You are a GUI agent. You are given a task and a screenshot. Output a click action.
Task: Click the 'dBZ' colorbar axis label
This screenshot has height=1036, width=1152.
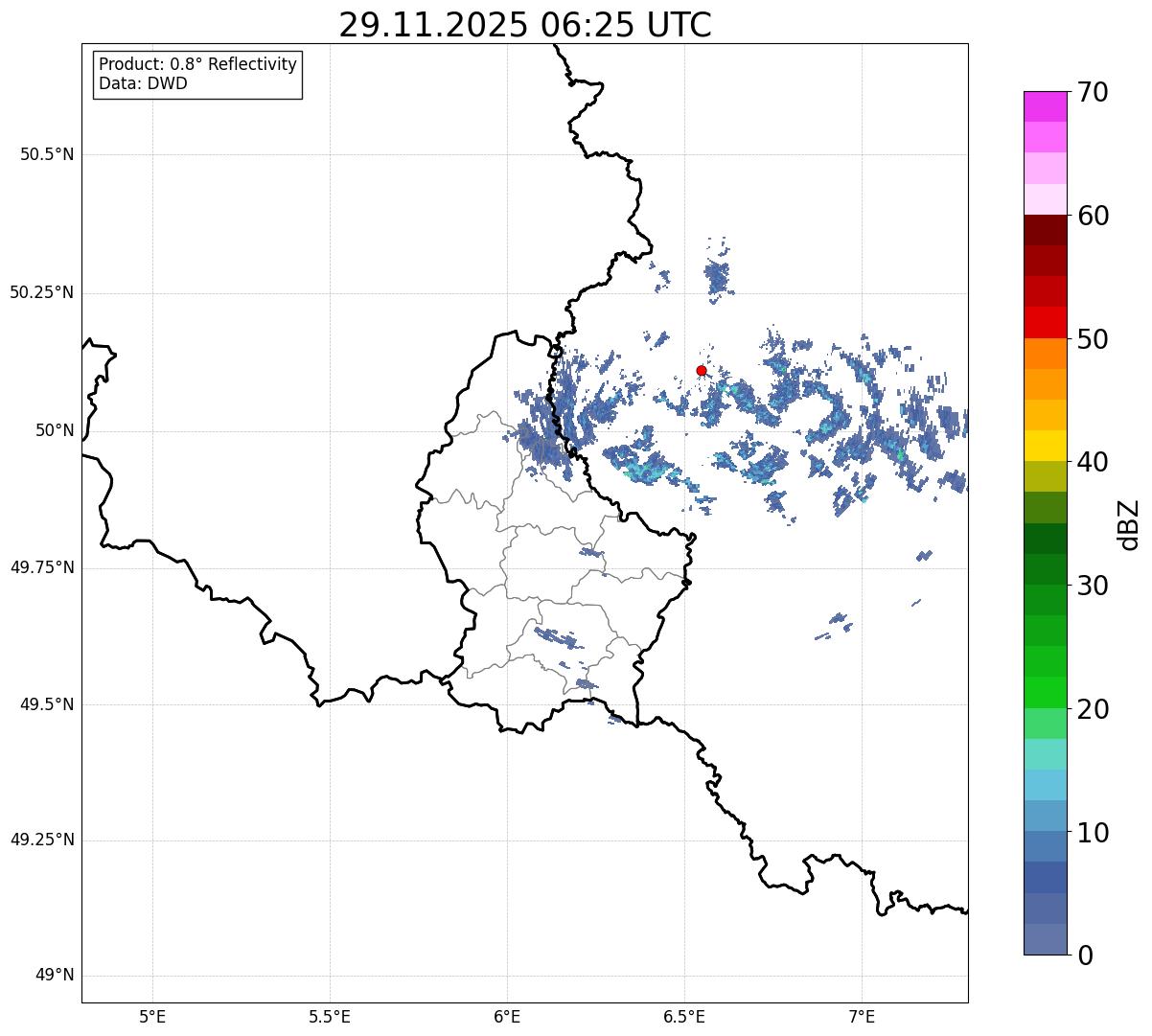point(1129,523)
